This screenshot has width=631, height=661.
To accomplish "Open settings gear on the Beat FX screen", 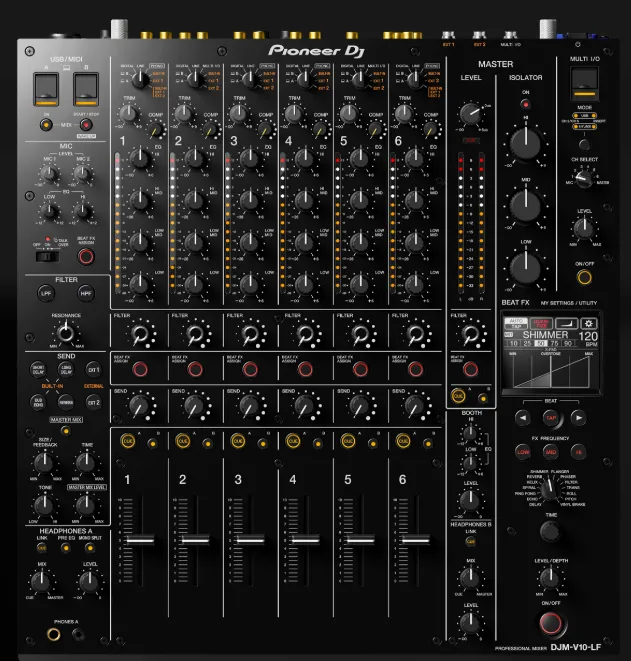I will [589, 323].
